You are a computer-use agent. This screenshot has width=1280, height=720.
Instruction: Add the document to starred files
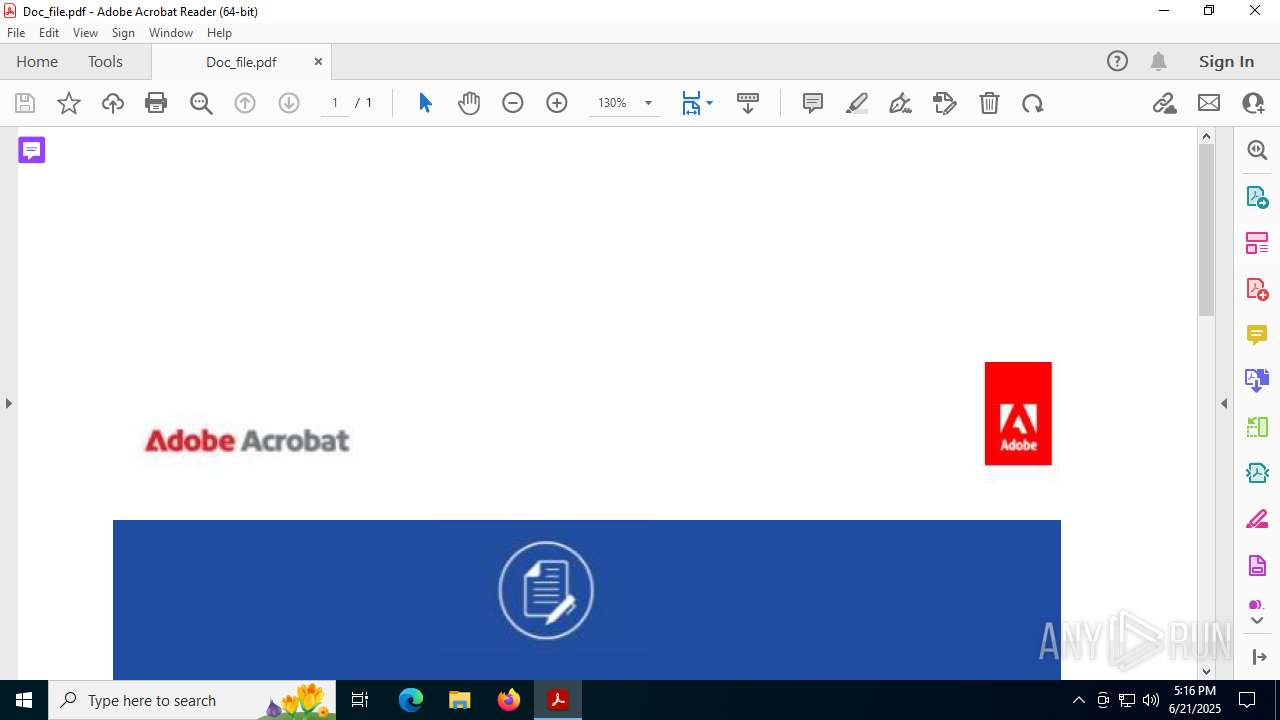[69, 103]
